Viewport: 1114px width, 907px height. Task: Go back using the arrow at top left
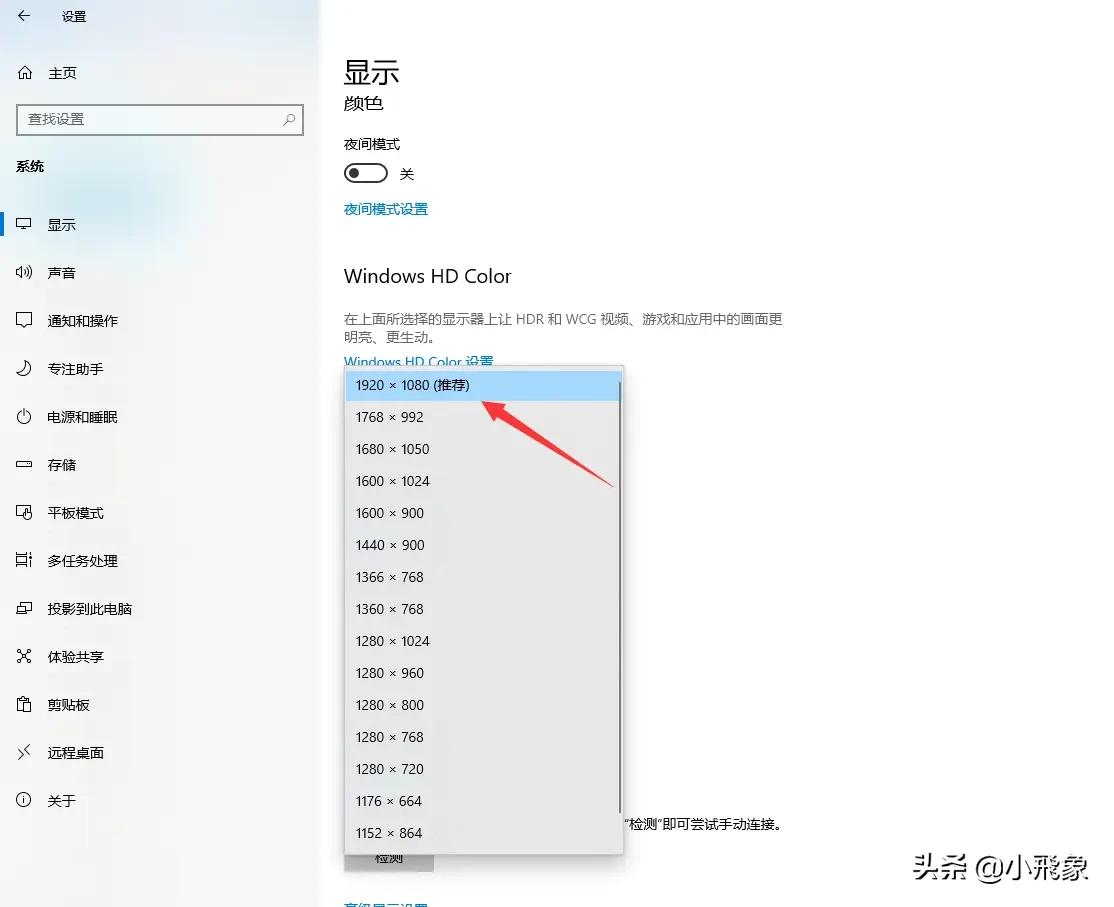click(x=22, y=16)
